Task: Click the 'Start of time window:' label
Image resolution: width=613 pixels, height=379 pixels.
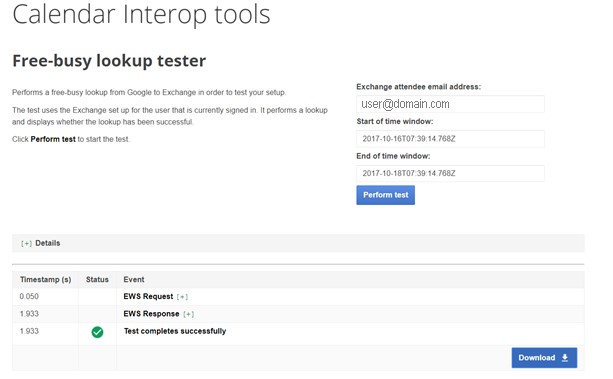Action: [x=394, y=122]
